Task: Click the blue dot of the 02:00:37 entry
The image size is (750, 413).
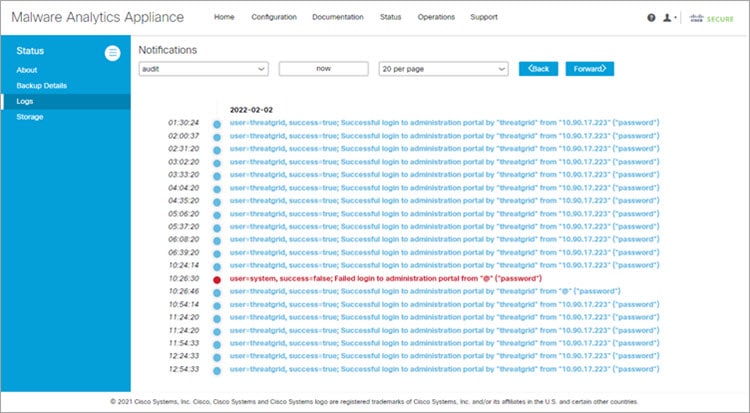Action: pos(217,137)
